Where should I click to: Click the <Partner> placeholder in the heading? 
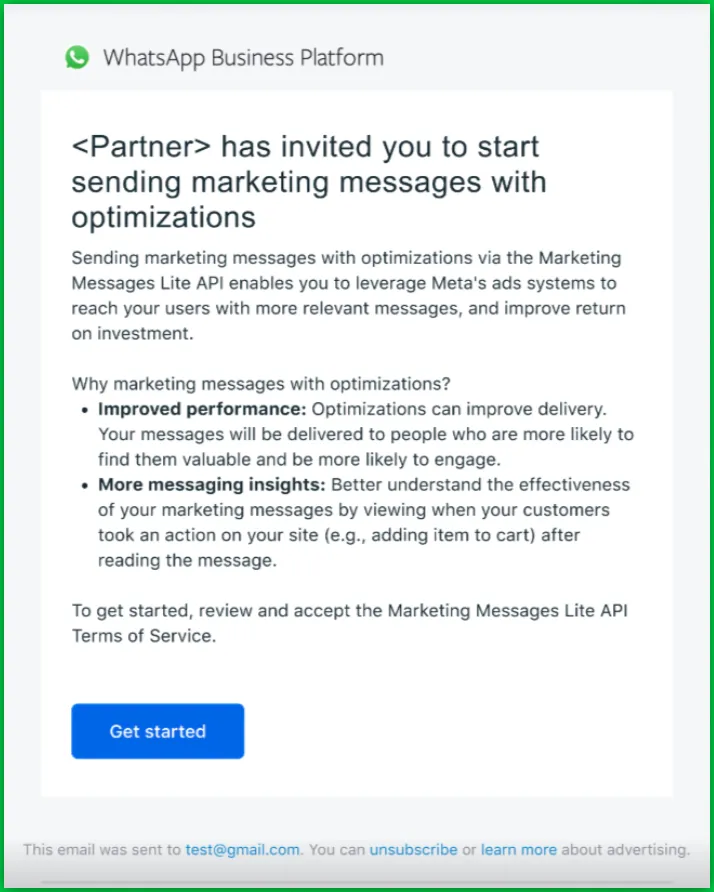pos(141,147)
